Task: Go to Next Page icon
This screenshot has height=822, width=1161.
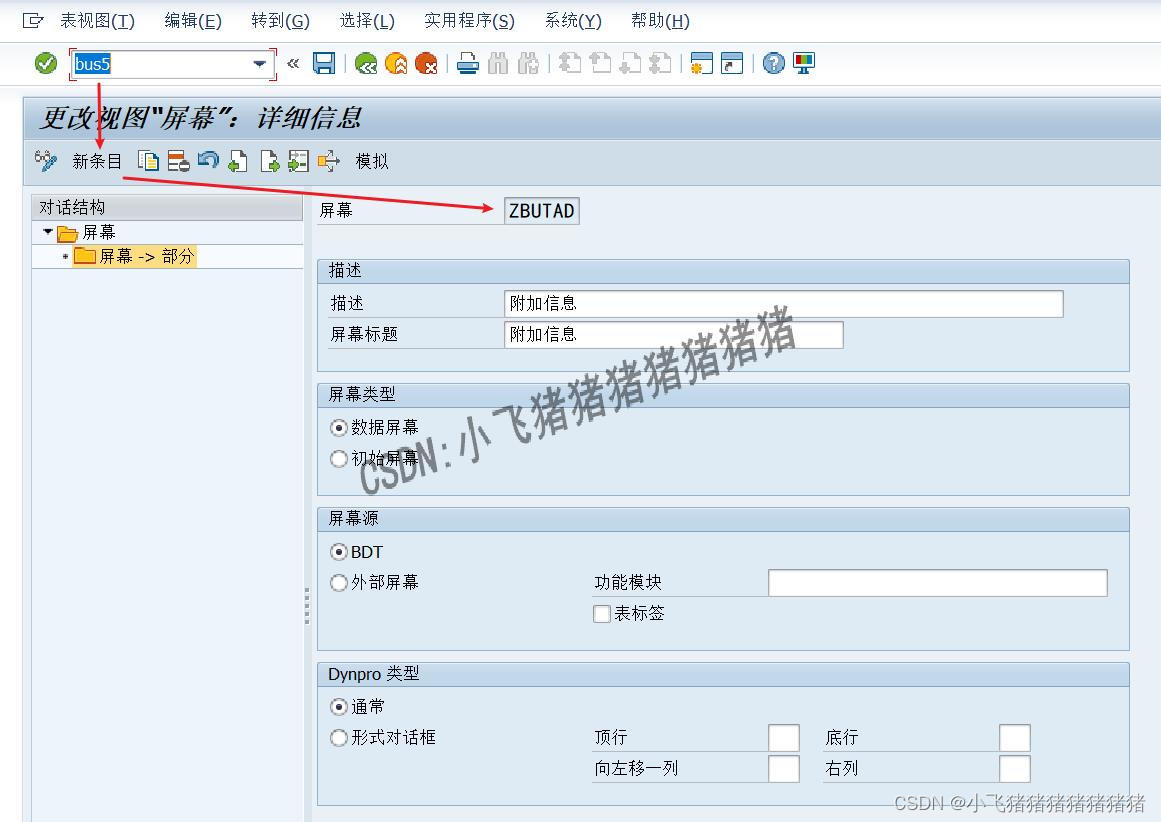Action: point(630,64)
